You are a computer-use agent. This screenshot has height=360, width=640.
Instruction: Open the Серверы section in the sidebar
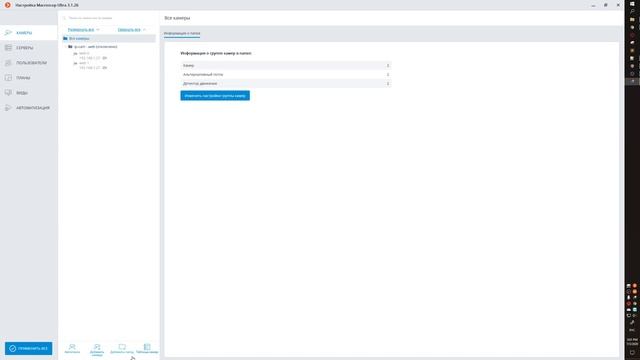tap(29, 48)
